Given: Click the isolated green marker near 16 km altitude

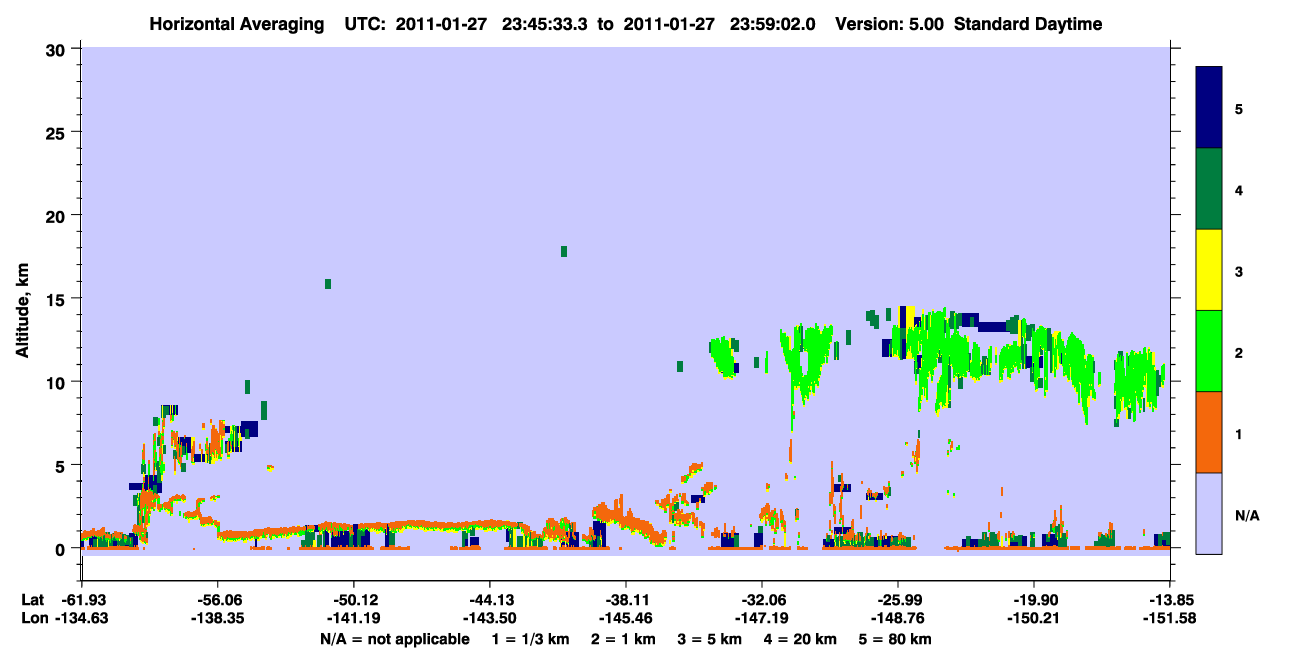Looking at the screenshot, I should [x=328, y=284].
